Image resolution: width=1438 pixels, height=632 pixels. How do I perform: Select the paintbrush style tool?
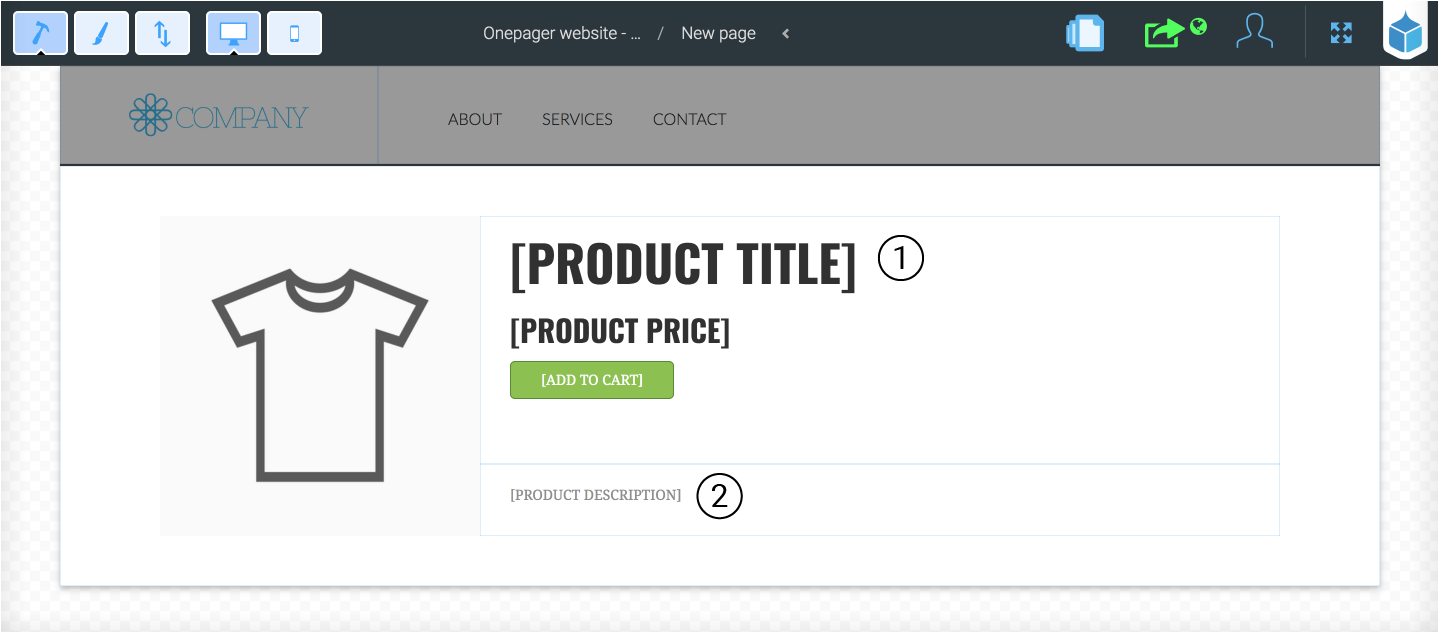coord(101,33)
